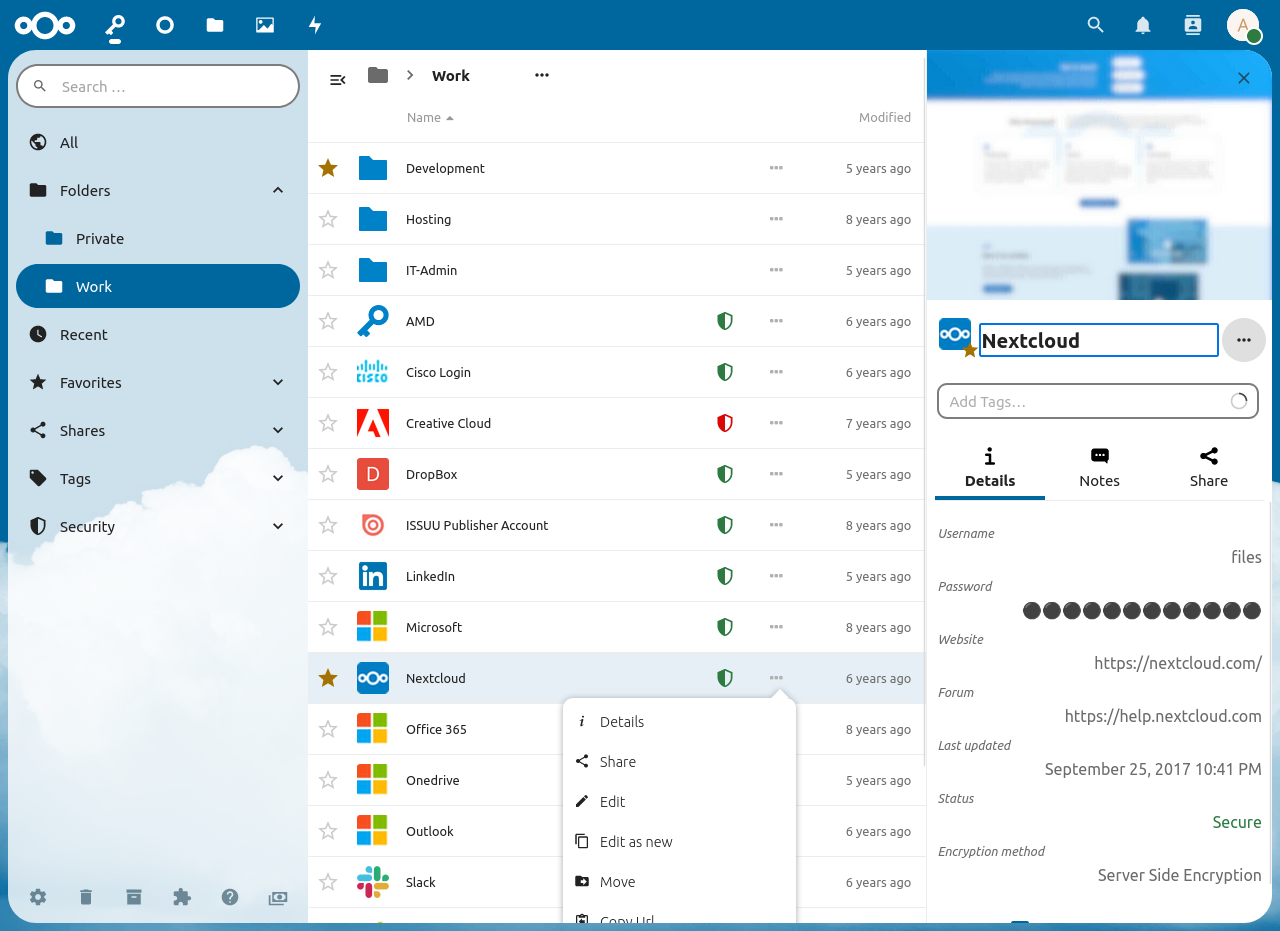This screenshot has width=1280, height=931.
Task: Show All passwords in sidebar
Action: [158, 142]
